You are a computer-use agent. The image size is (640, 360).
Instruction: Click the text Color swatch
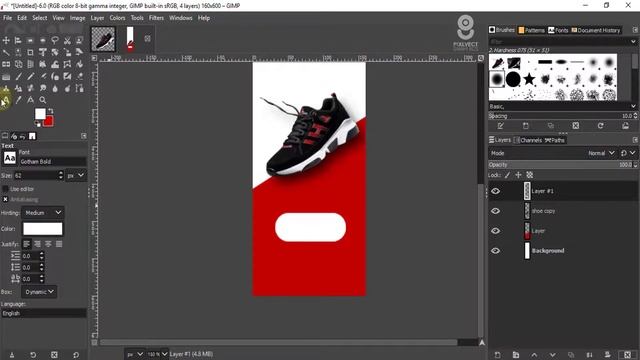point(42,229)
